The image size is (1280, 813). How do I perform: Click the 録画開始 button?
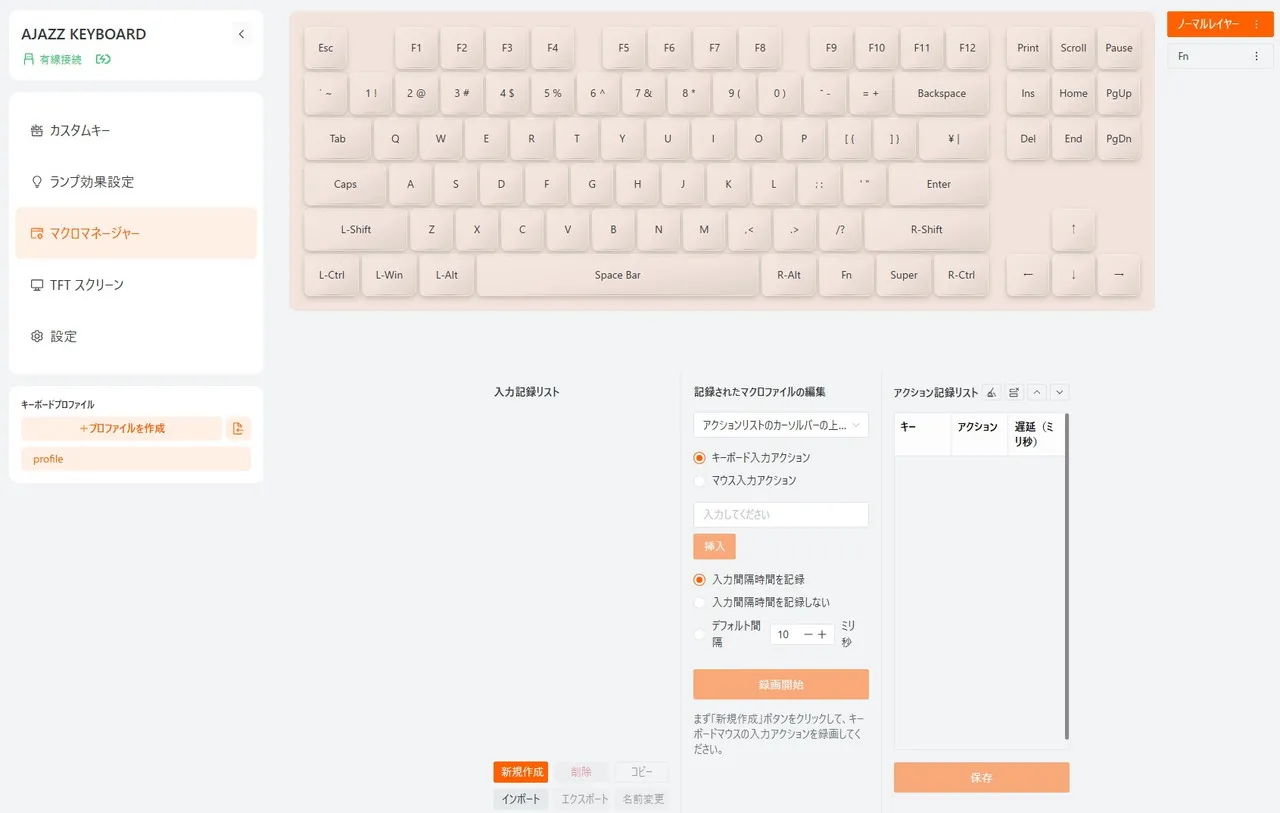[x=780, y=685]
